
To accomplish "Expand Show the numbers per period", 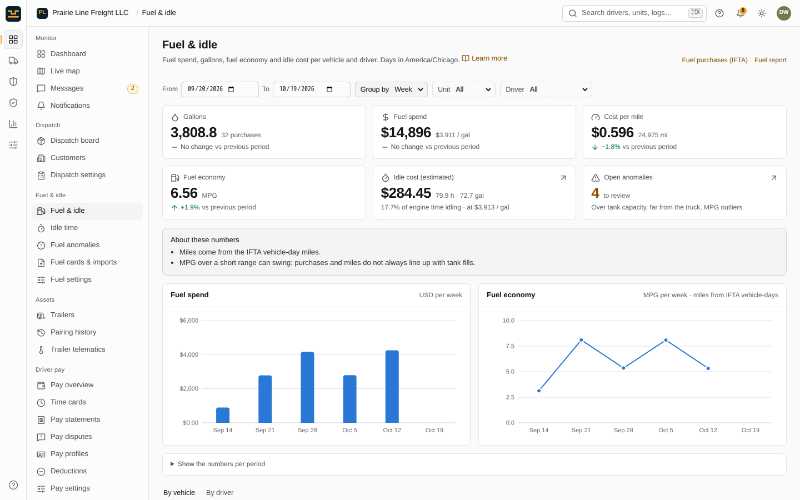I will coord(474,464).
